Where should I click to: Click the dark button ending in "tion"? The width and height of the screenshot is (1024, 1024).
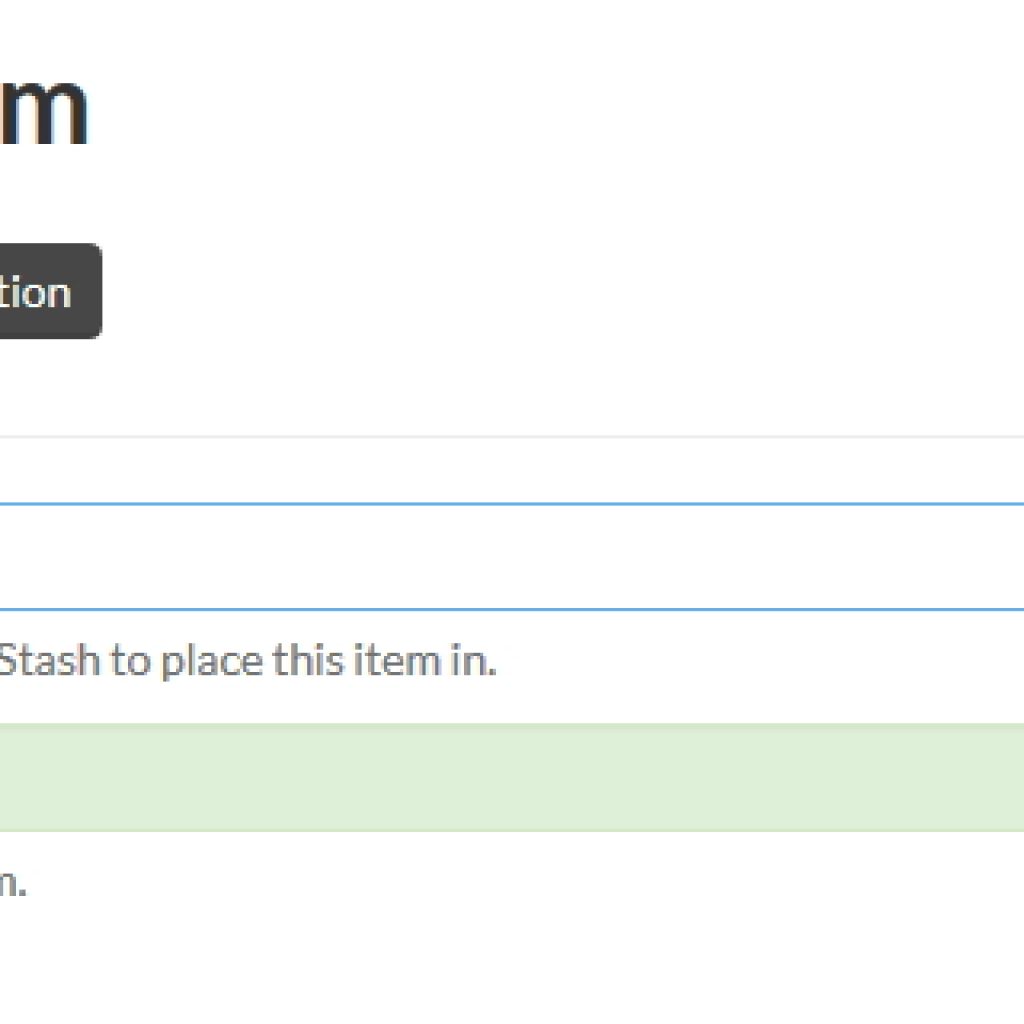pyautogui.click(x=50, y=291)
